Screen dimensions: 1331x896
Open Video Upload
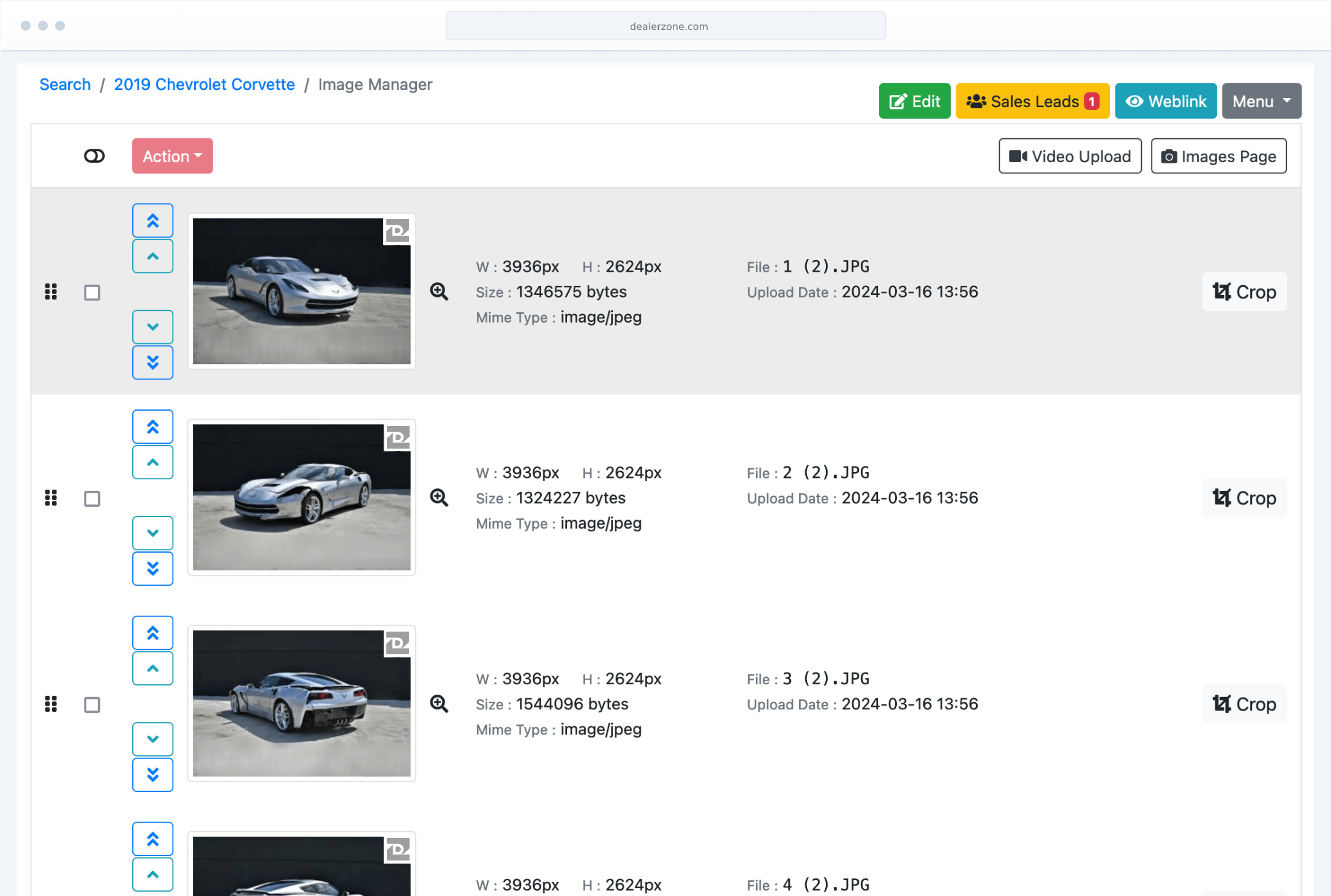(1069, 156)
